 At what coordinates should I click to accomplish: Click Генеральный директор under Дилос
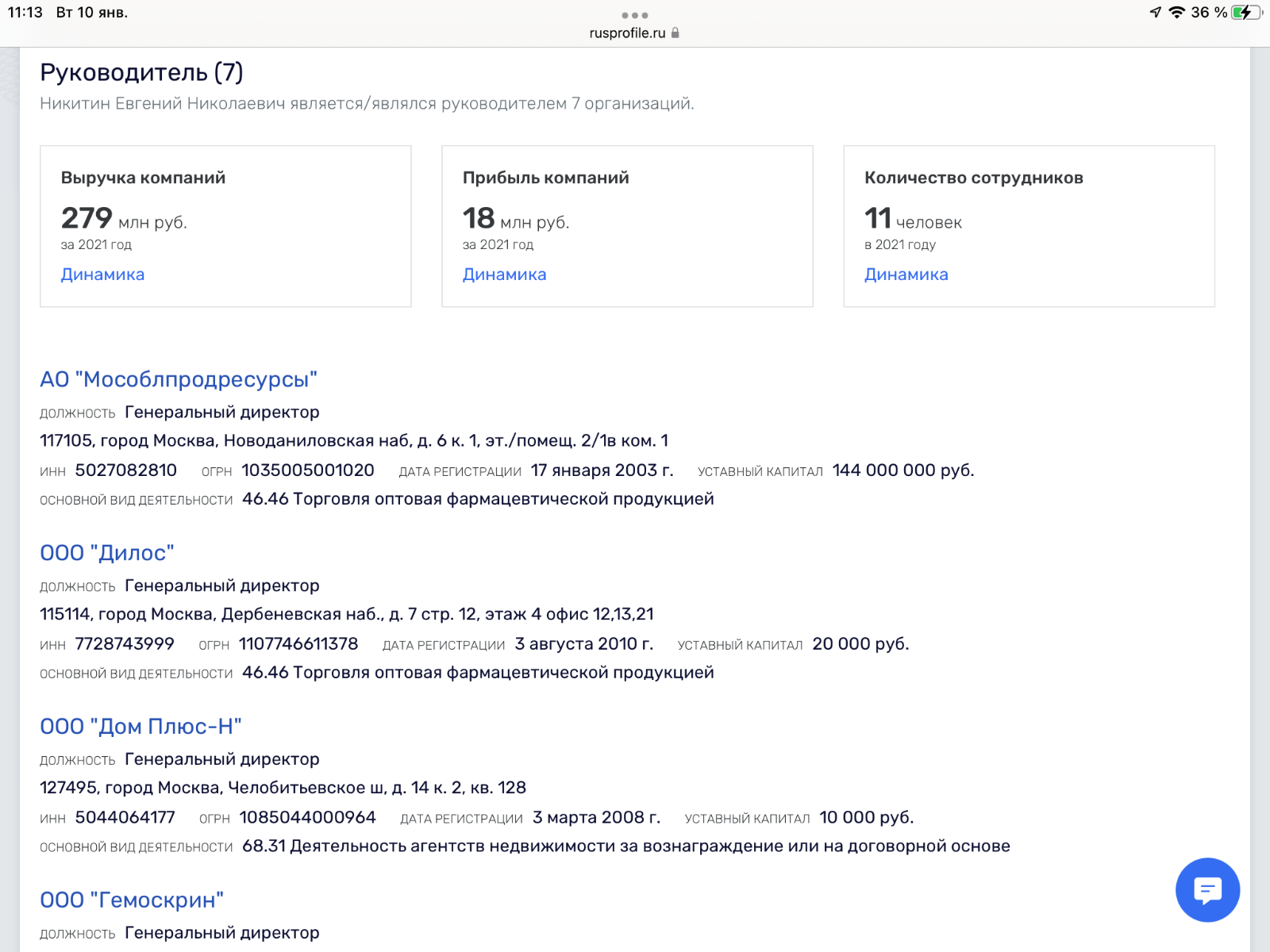point(222,586)
